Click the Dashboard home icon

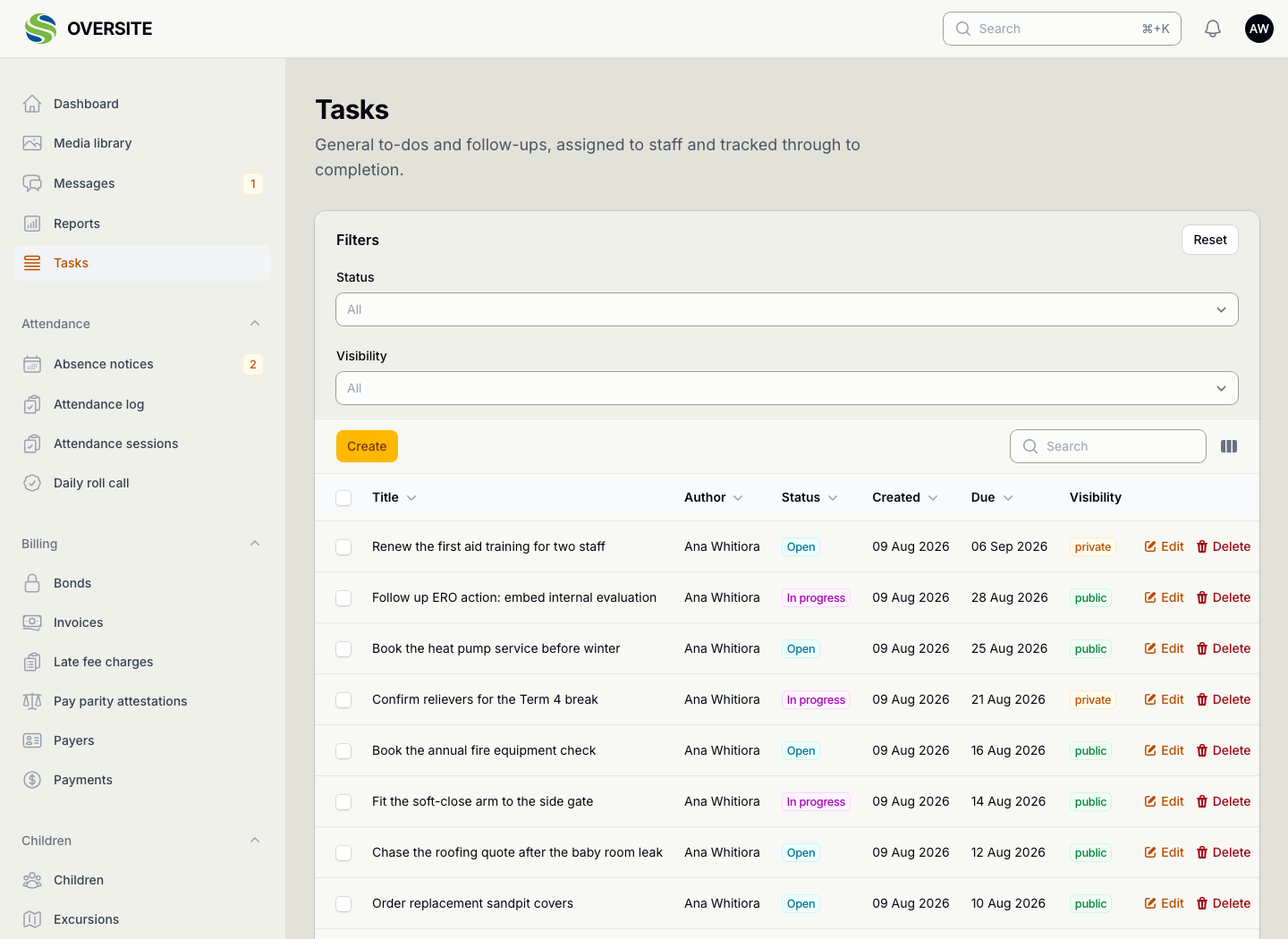pos(32,104)
